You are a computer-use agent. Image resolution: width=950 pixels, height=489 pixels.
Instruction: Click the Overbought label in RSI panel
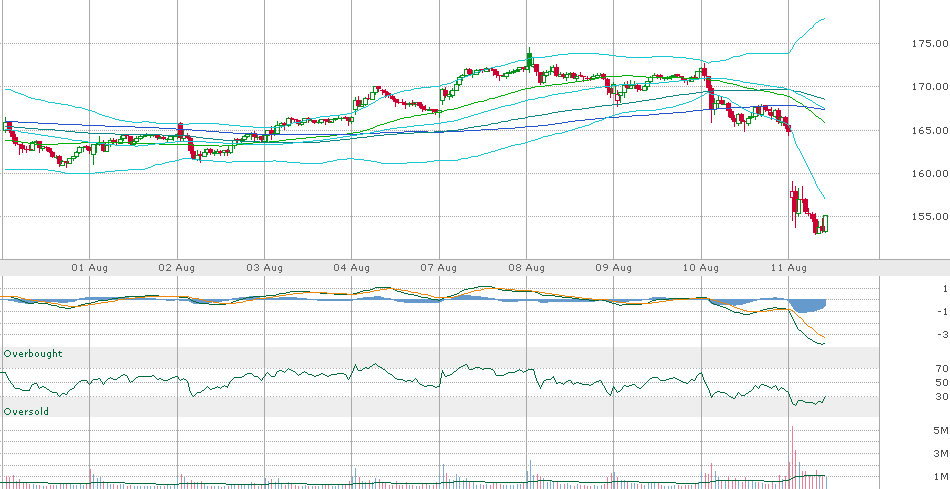(x=33, y=354)
